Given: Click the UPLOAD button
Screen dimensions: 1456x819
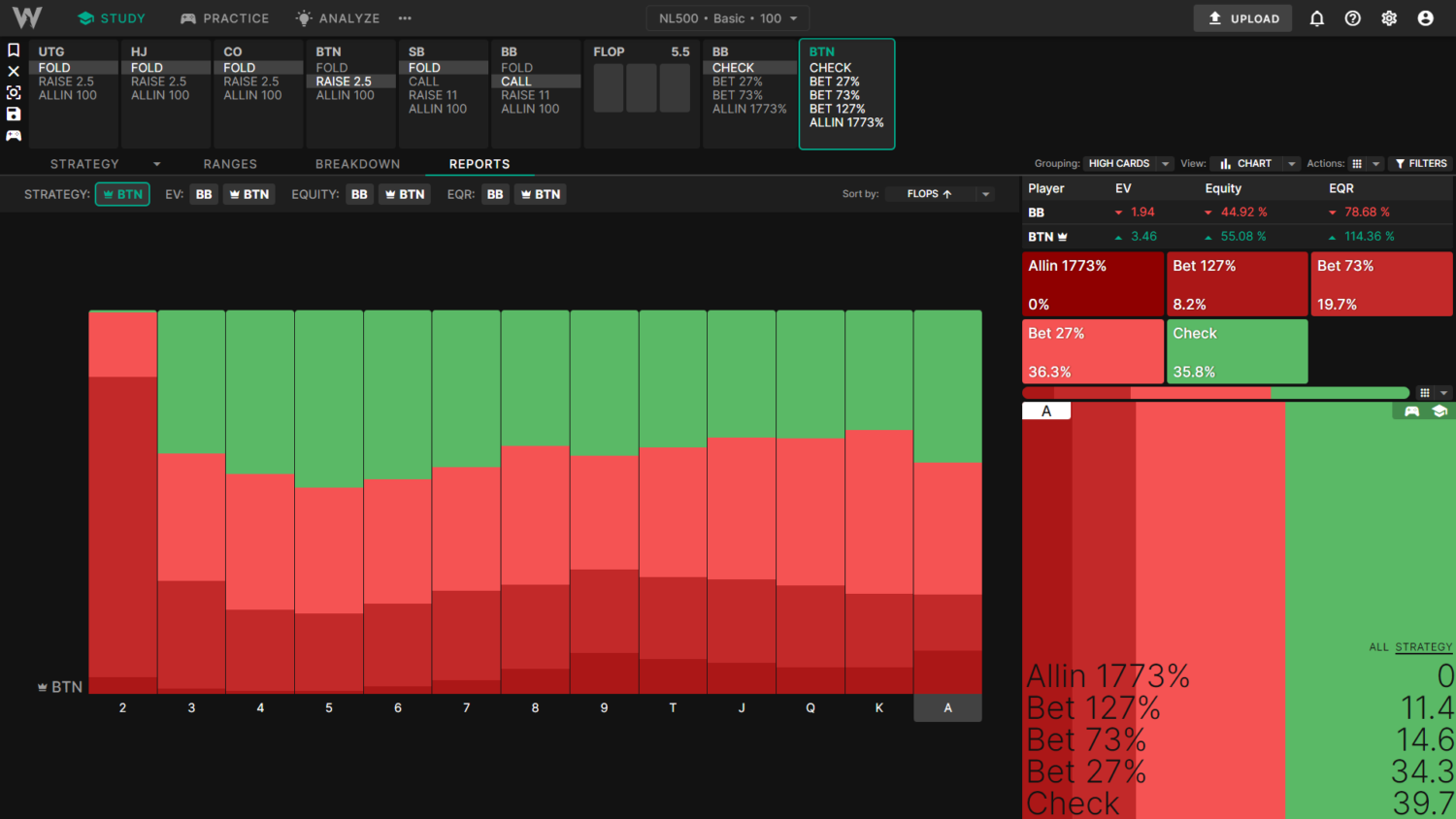Looking at the screenshot, I should point(1242,18).
